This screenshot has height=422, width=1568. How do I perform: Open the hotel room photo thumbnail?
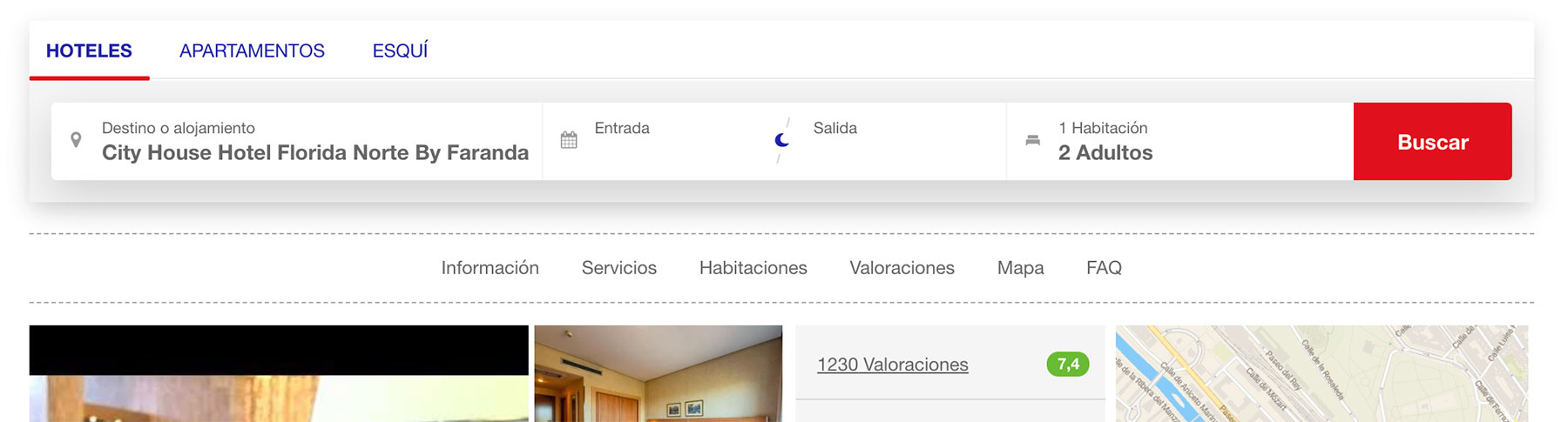click(659, 373)
